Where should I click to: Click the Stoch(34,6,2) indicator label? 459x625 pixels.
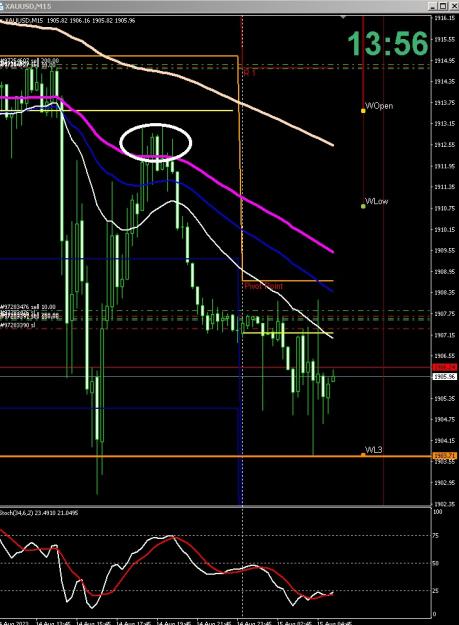[39, 513]
